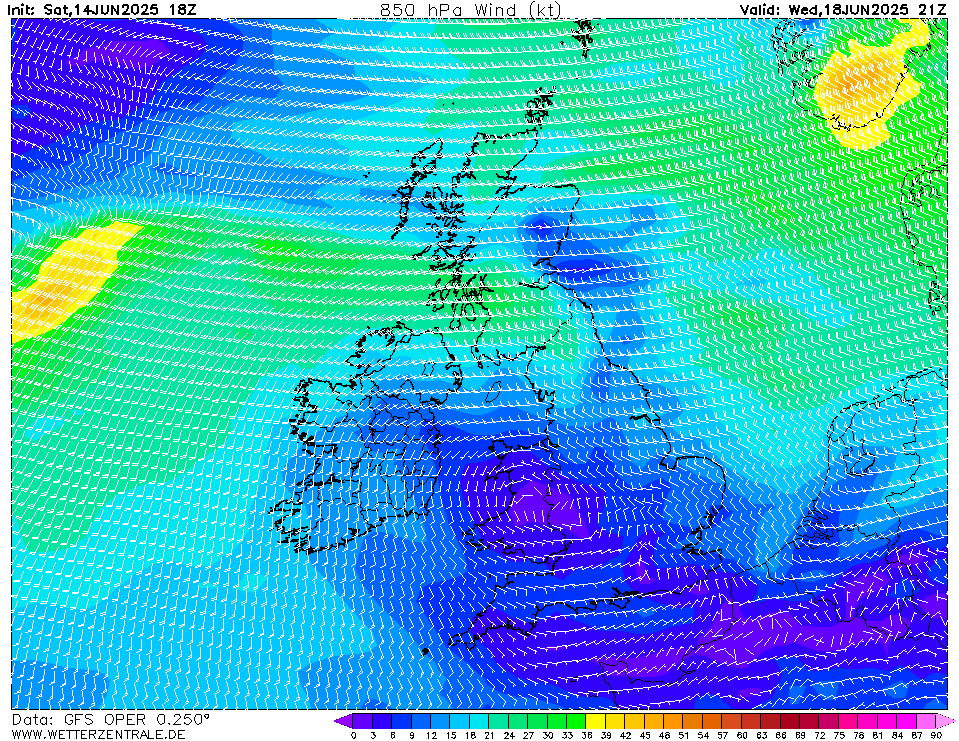Click the dark red legend swatch between 66 and 69
The image size is (959, 741).
790,721
